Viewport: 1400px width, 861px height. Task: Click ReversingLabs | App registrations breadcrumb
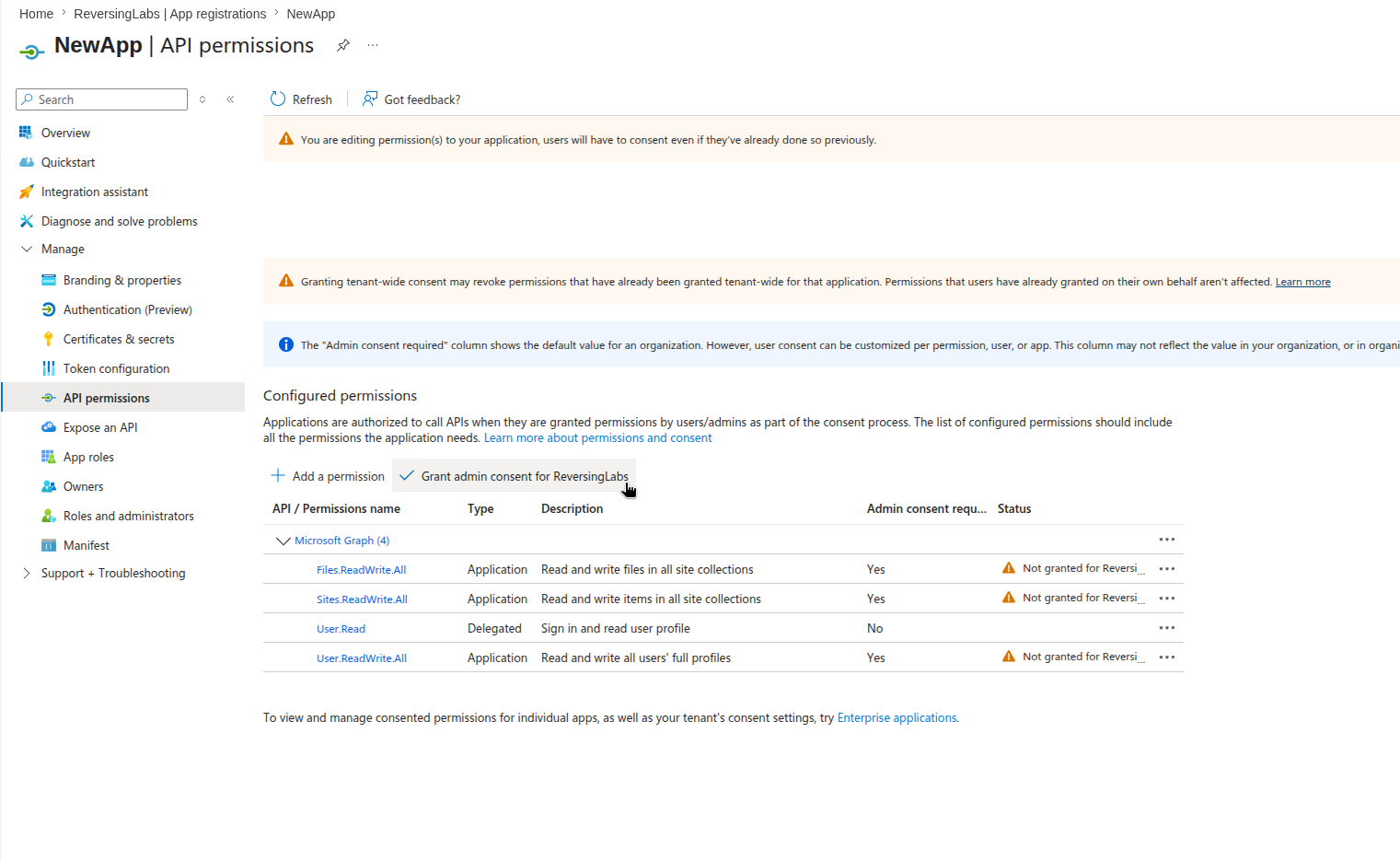[x=170, y=14]
